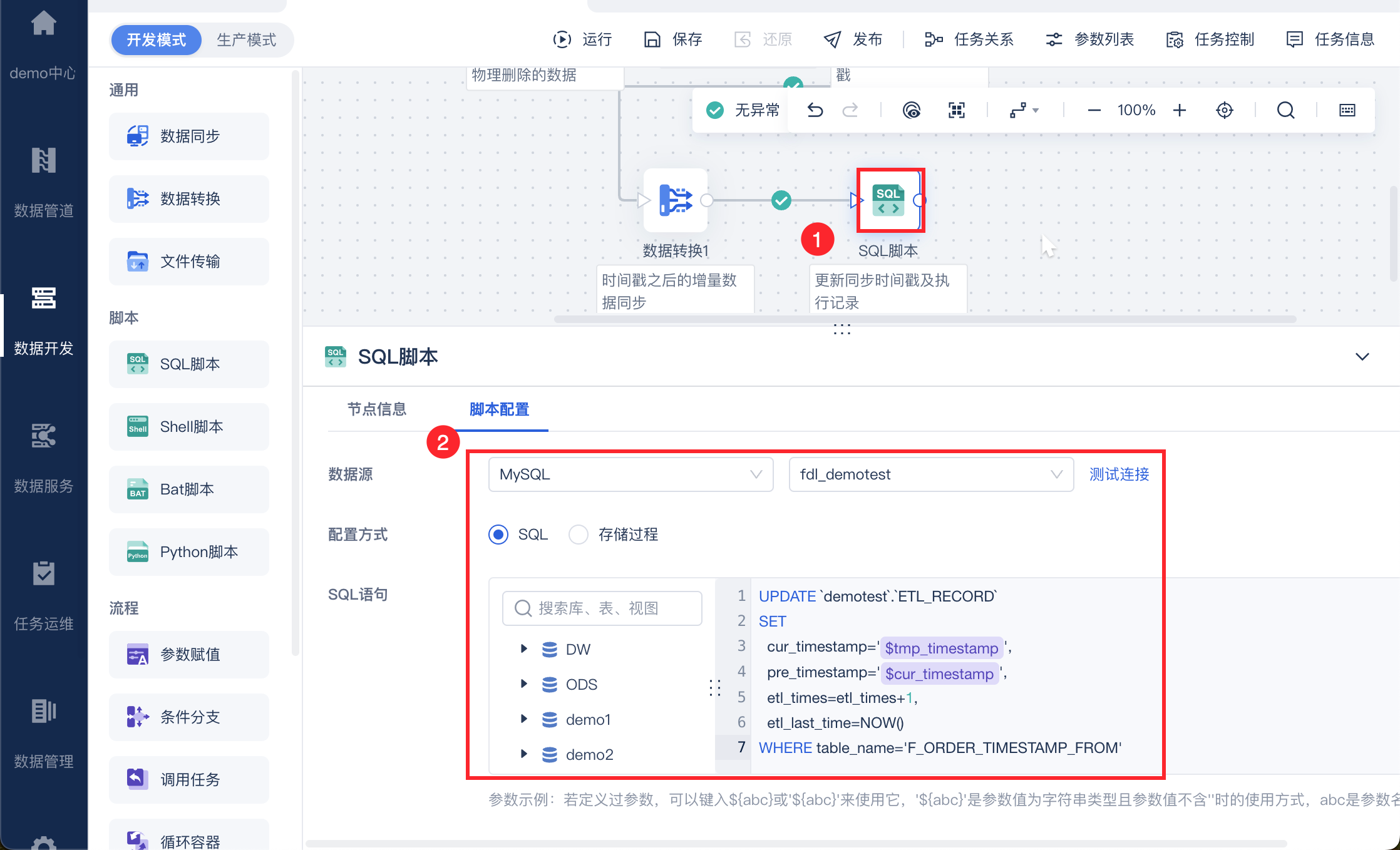Switch to 节点信息 tab

point(377,409)
